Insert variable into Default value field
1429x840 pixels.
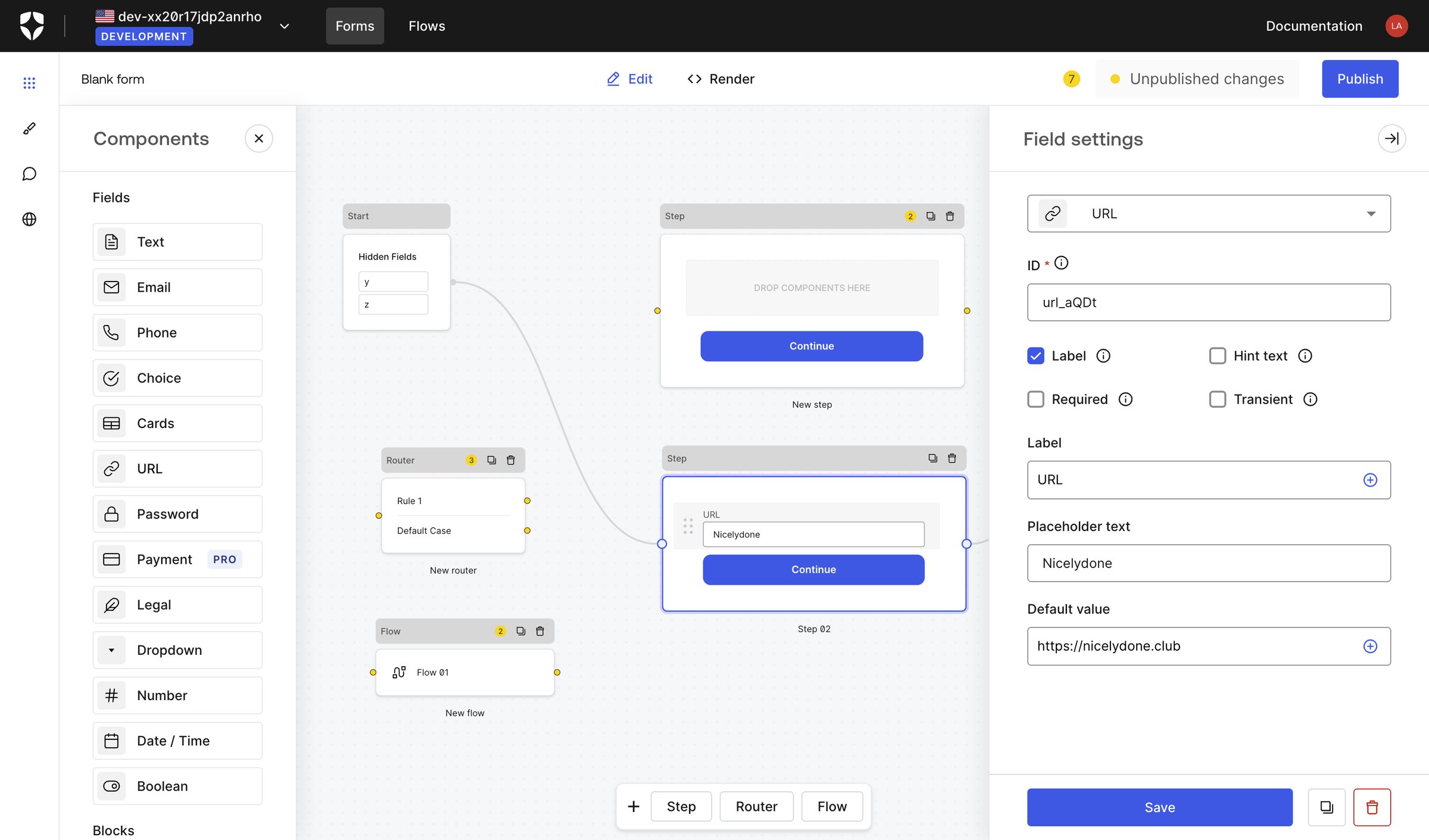[1370, 646]
